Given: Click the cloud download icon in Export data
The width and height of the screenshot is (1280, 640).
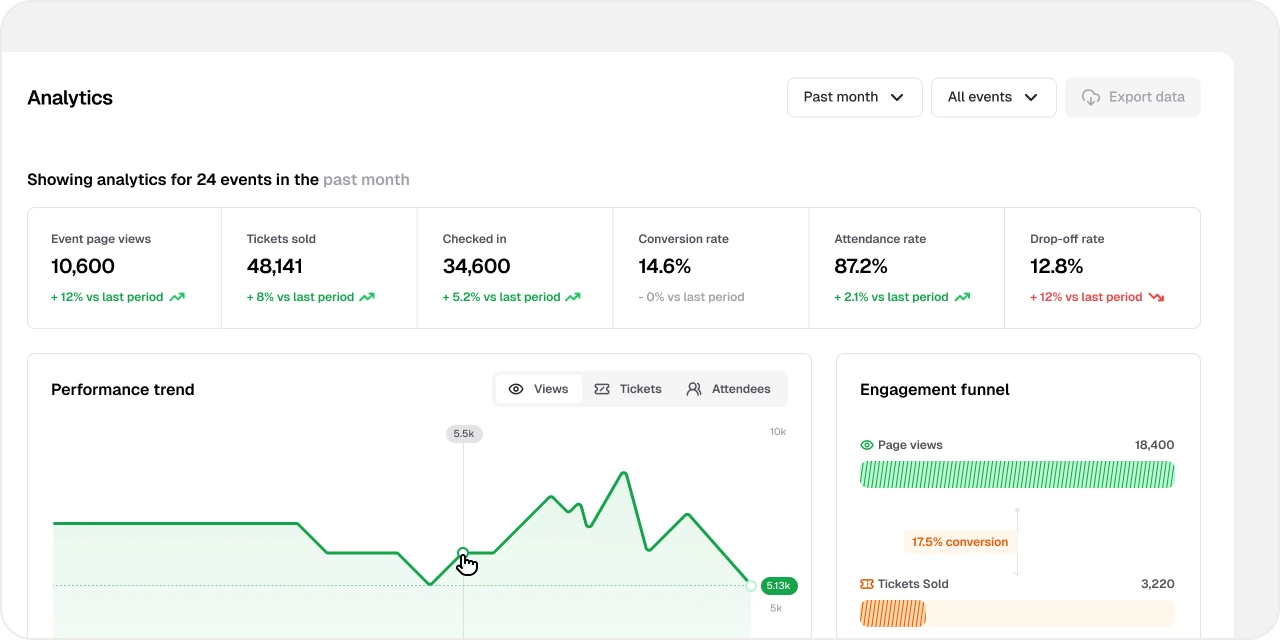Looking at the screenshot, I should click(x=1091, y=97).
